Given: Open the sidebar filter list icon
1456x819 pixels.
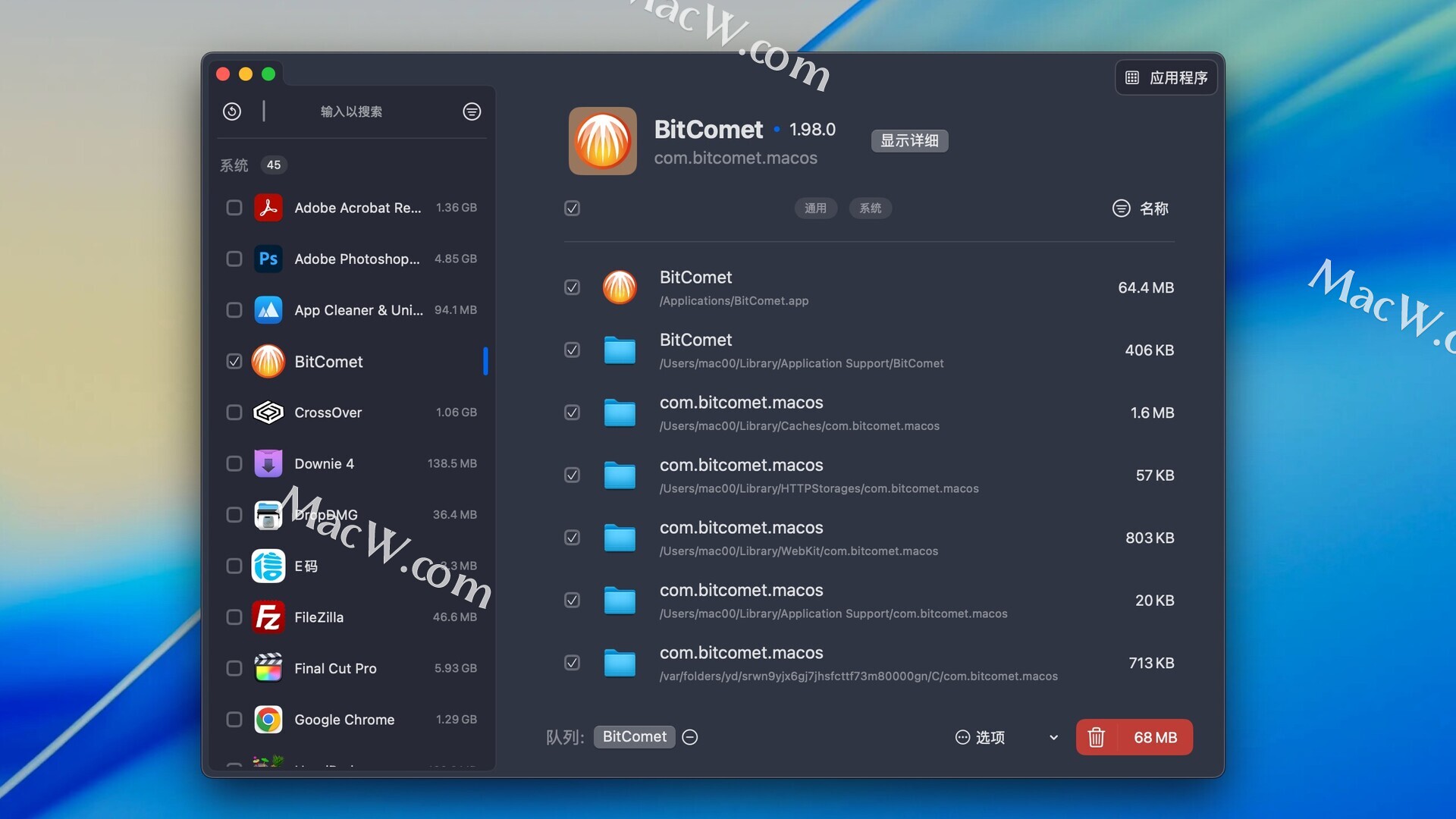Looking at the screenshot, I should [x=472, y=111].
